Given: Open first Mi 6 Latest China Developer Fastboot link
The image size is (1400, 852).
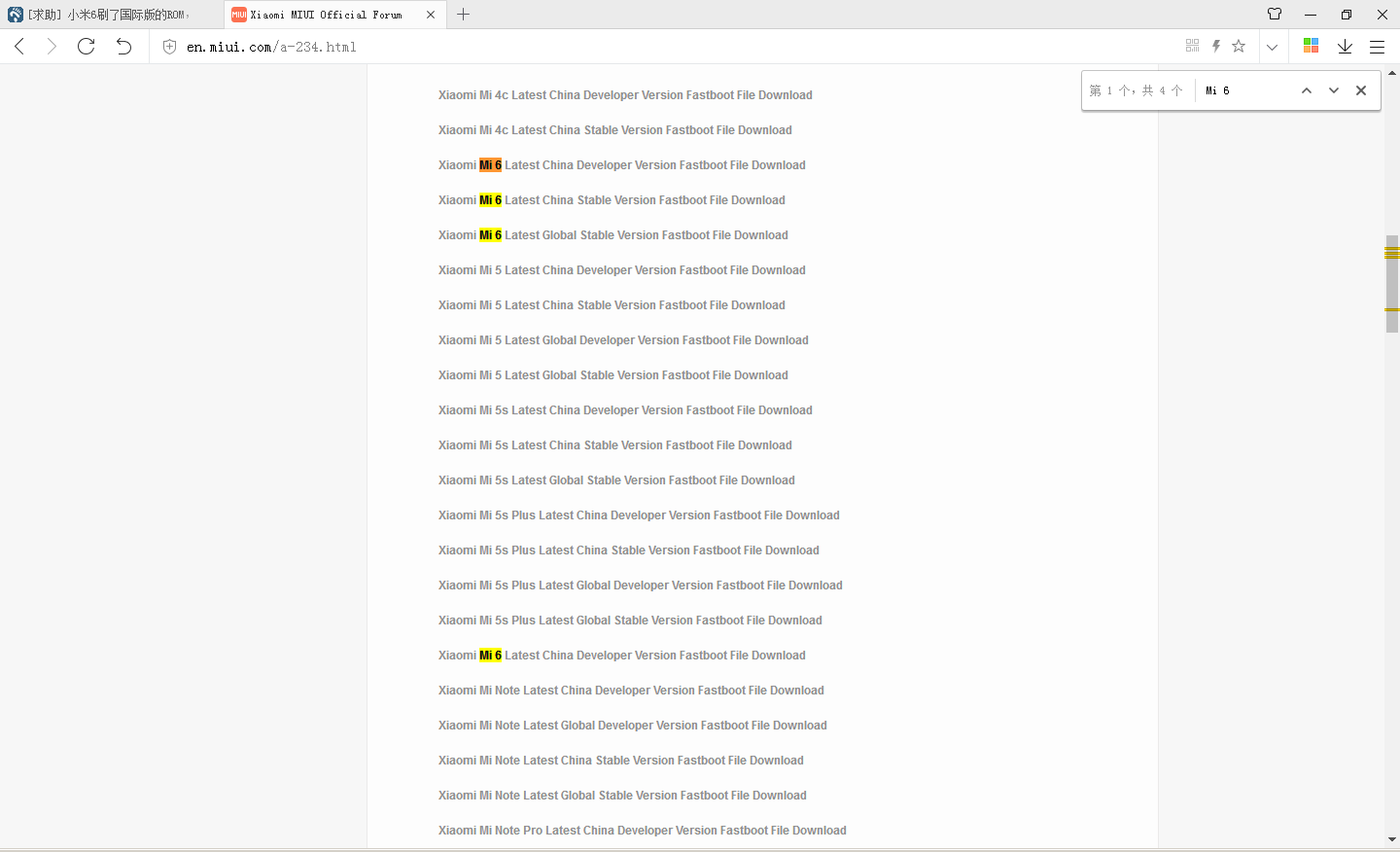Looking at the screenshot, I should (x=621, y=165).
